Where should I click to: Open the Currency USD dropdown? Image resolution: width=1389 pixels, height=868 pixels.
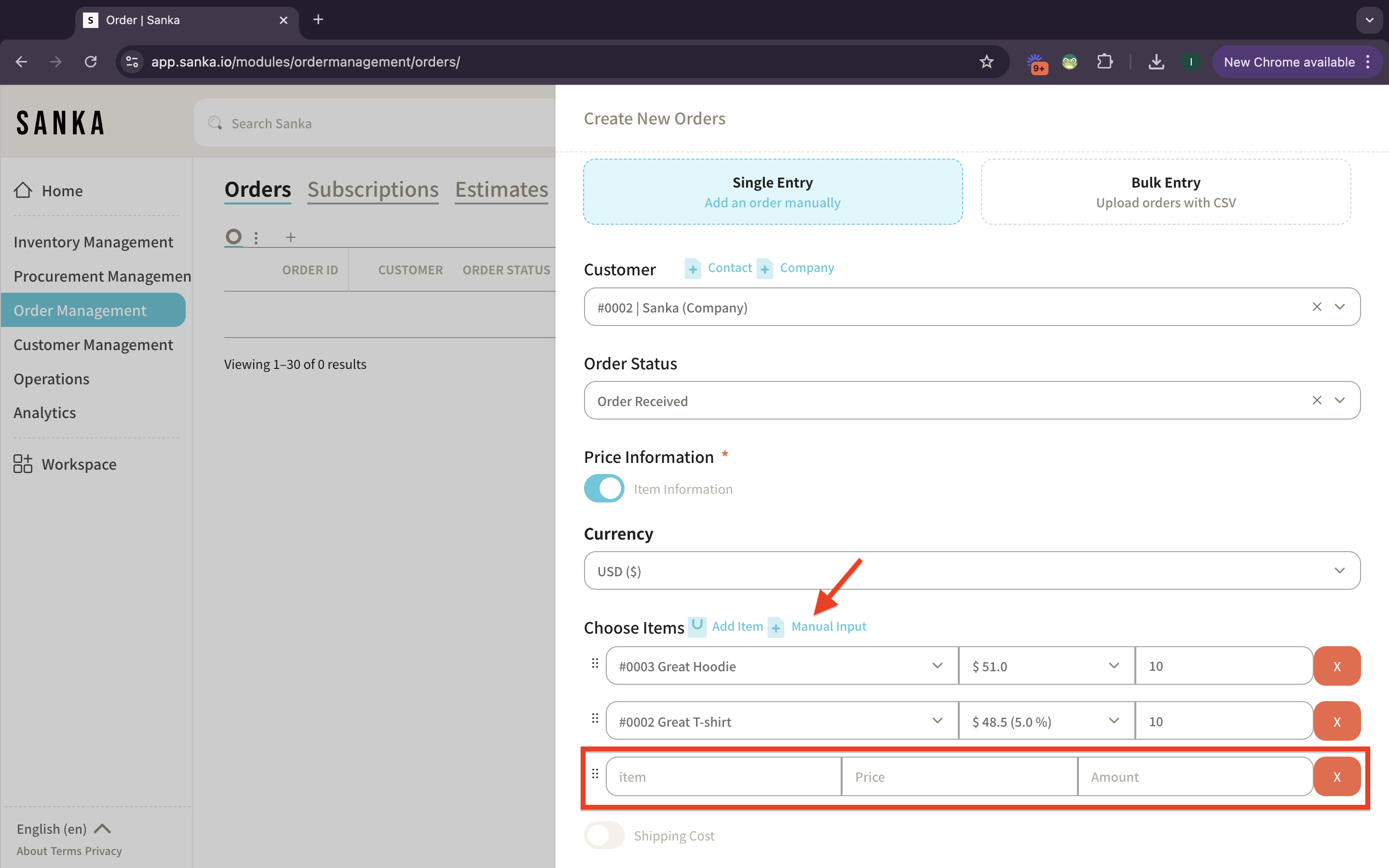971,570
